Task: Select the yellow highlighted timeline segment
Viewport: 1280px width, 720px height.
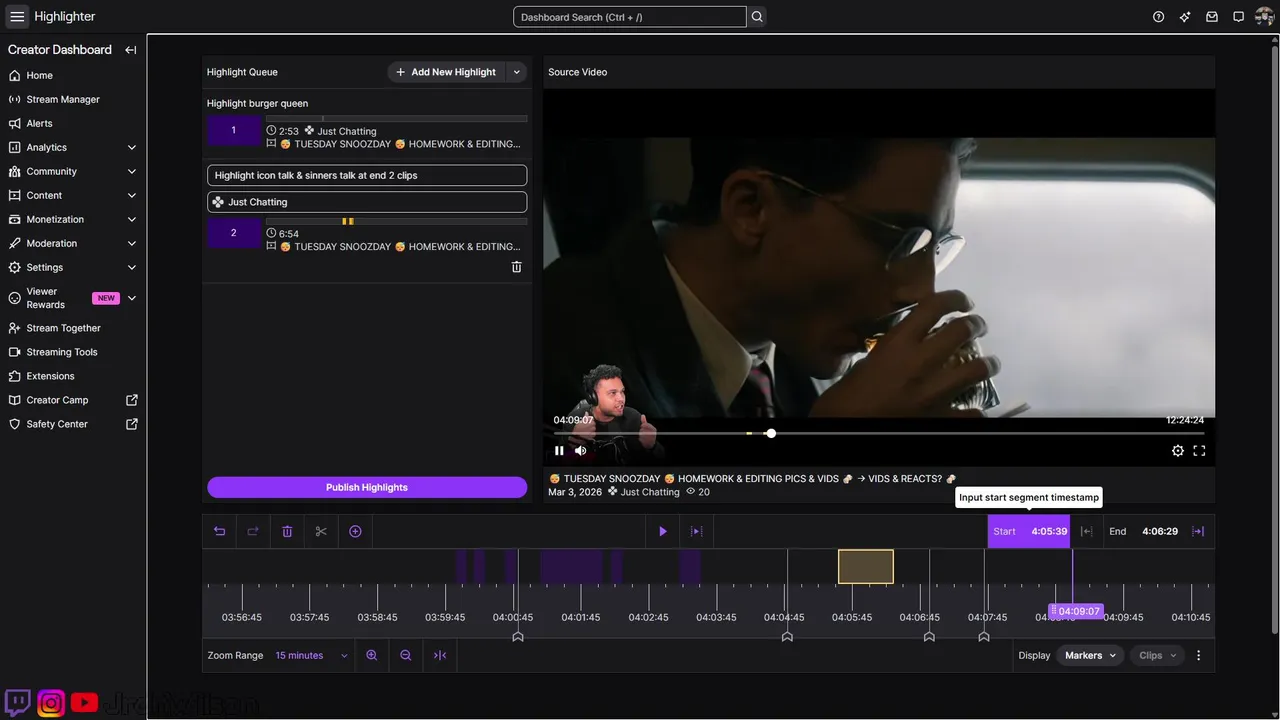Action: 866,566
